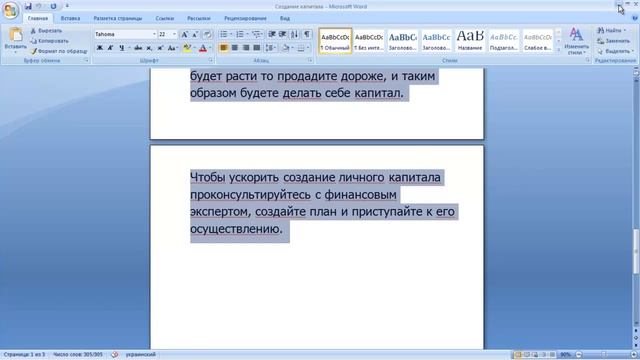Switch to Print Layout view in status bar
The width and height of the screenshot is (640, 360).
coord(518,355)
